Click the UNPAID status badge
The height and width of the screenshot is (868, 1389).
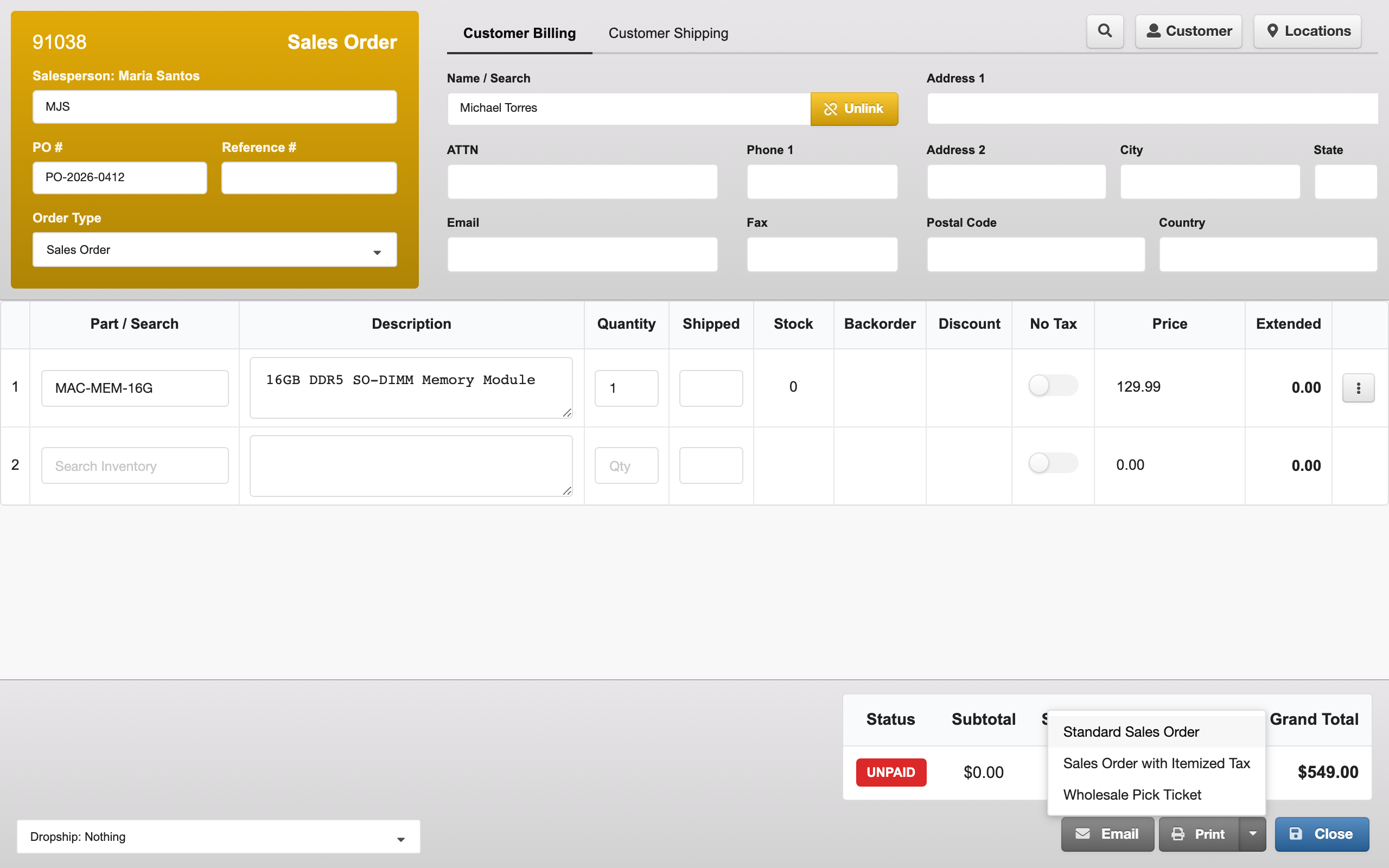[891, 772]
